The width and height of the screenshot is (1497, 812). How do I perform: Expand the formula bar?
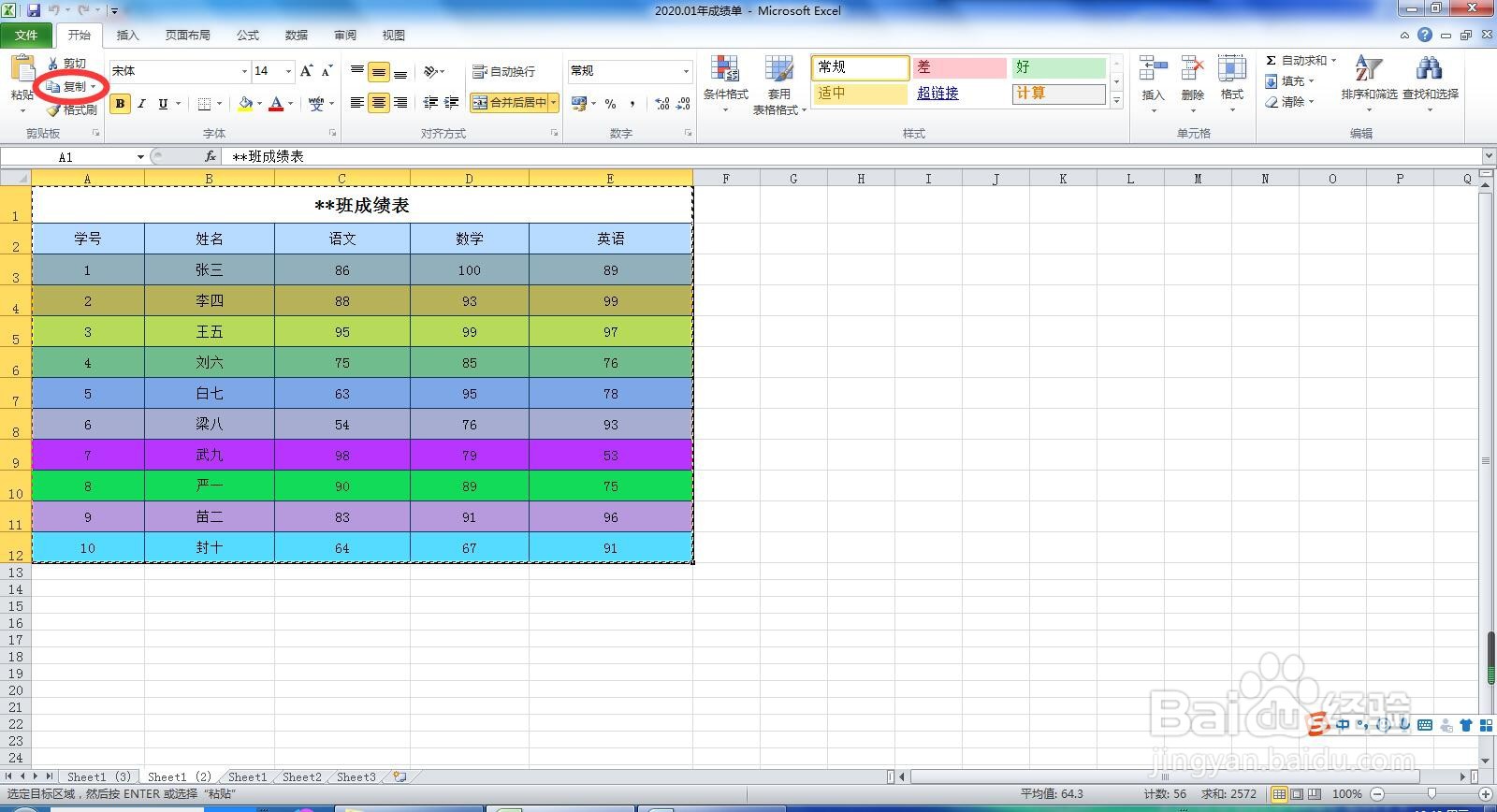coord(1488,156)
